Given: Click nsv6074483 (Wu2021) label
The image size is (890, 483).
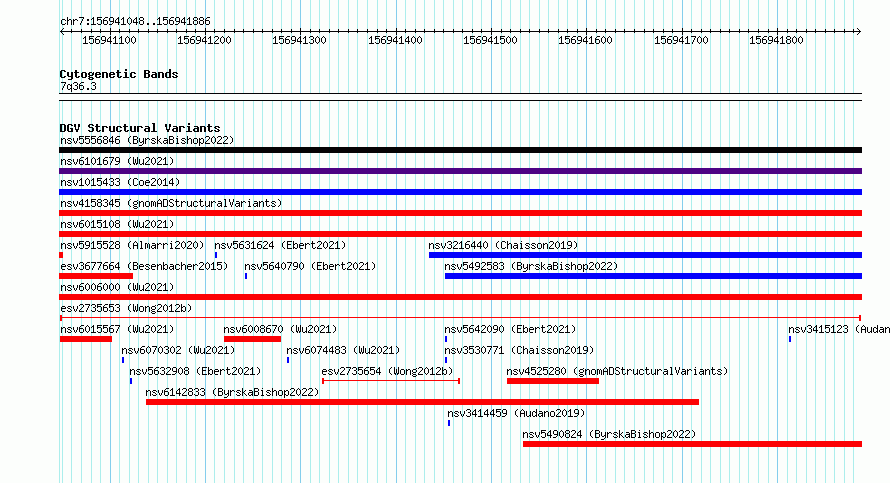Looking at the screenshot, I should tap(343, 350).
